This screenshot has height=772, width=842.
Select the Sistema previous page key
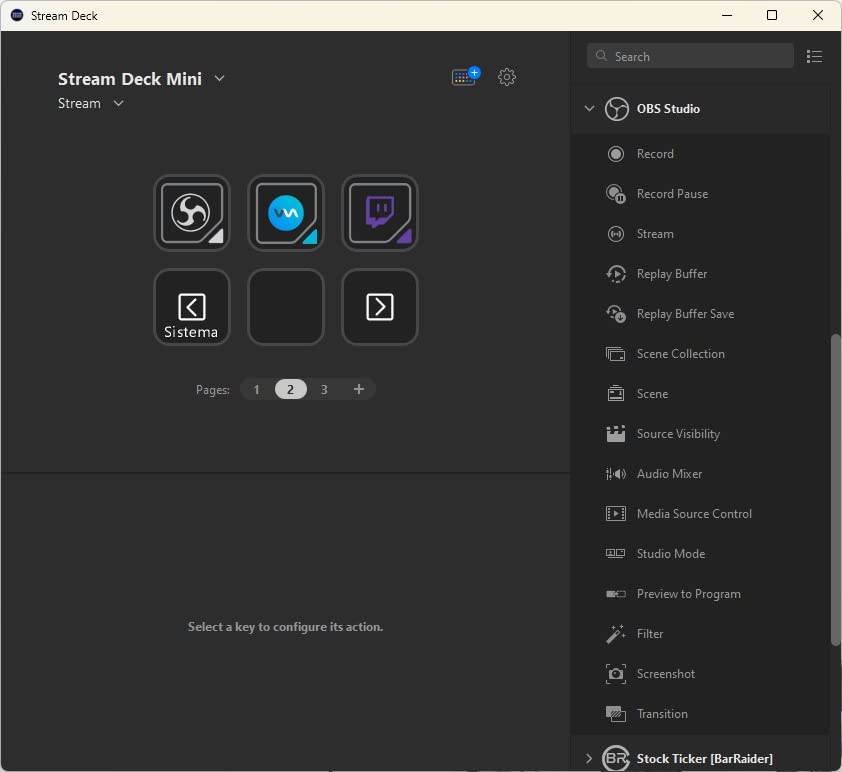192,307
